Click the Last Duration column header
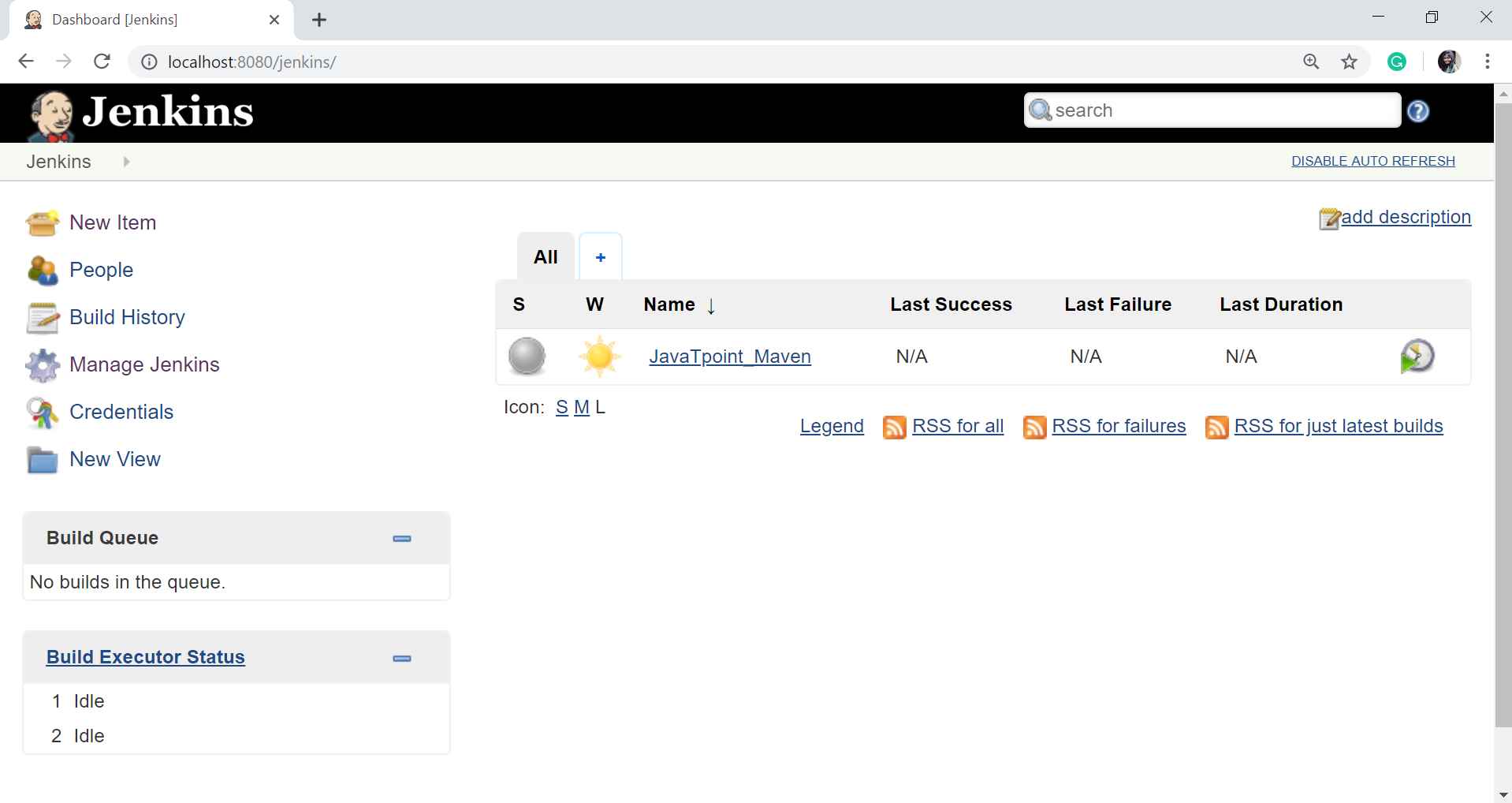 coord(1281,304)
